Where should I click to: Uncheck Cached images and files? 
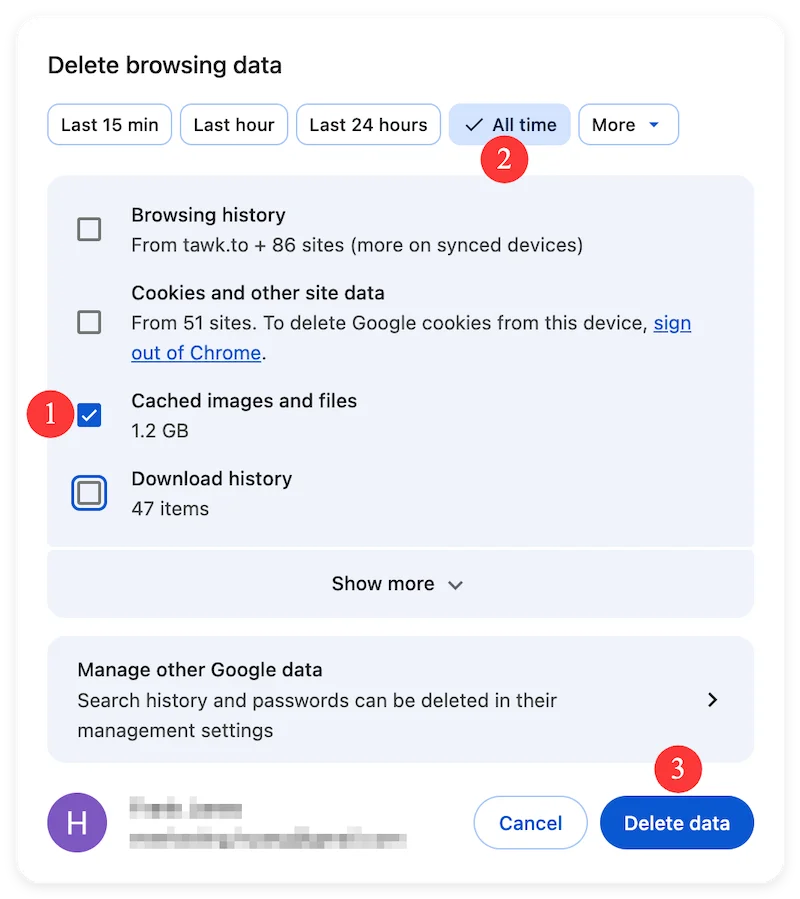pyautogui.click(x=89, y=414)
